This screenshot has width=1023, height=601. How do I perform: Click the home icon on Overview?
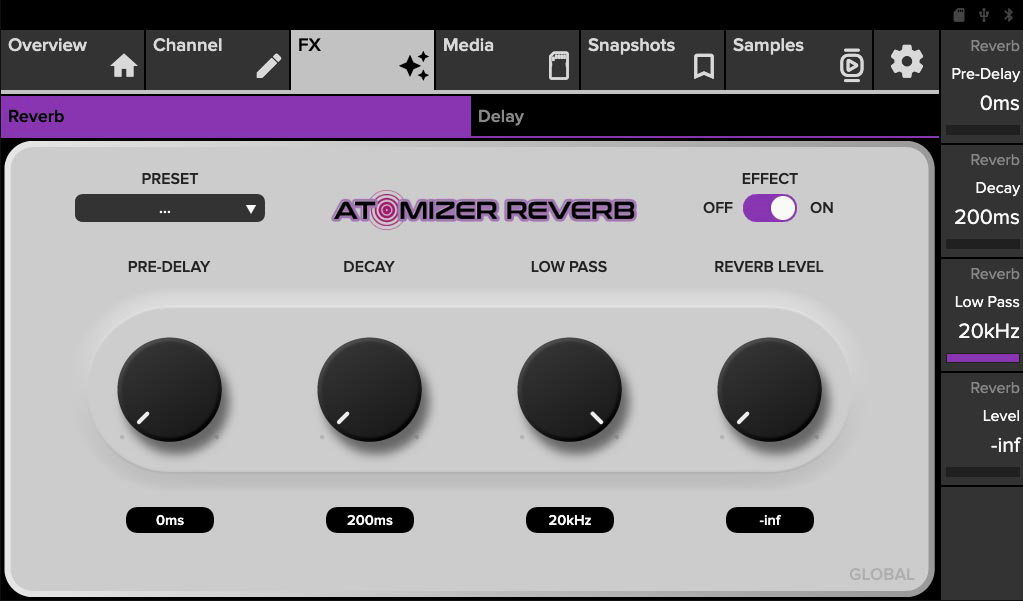(124, 67)
